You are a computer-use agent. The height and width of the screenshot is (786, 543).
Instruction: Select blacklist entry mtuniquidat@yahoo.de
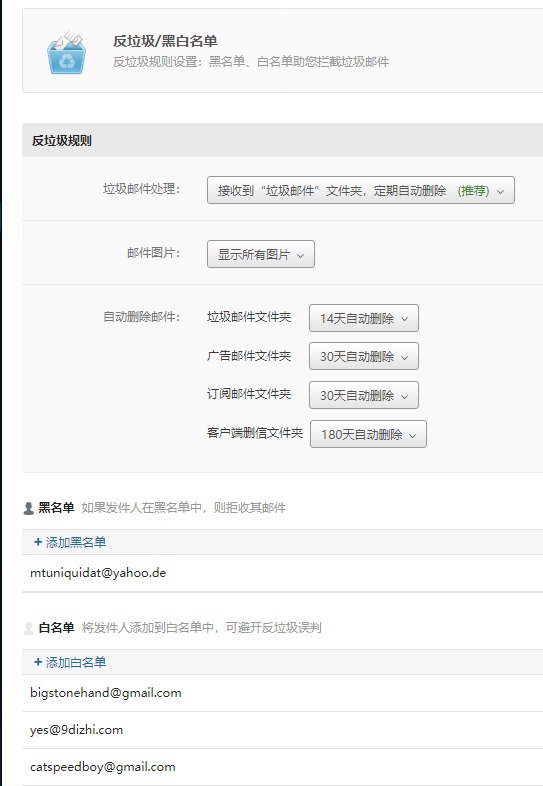(282, 573)
